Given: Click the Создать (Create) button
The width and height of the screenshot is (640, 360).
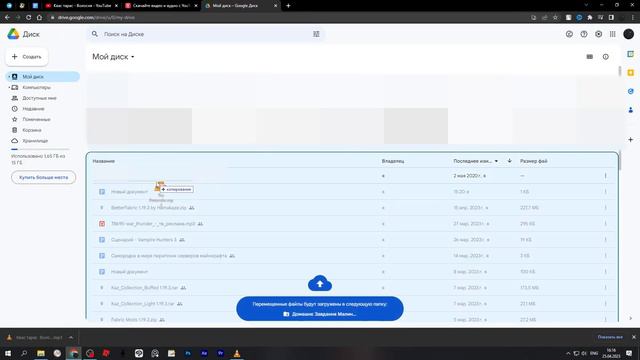Looking at the screenshot, I should [x=27, y=57].
